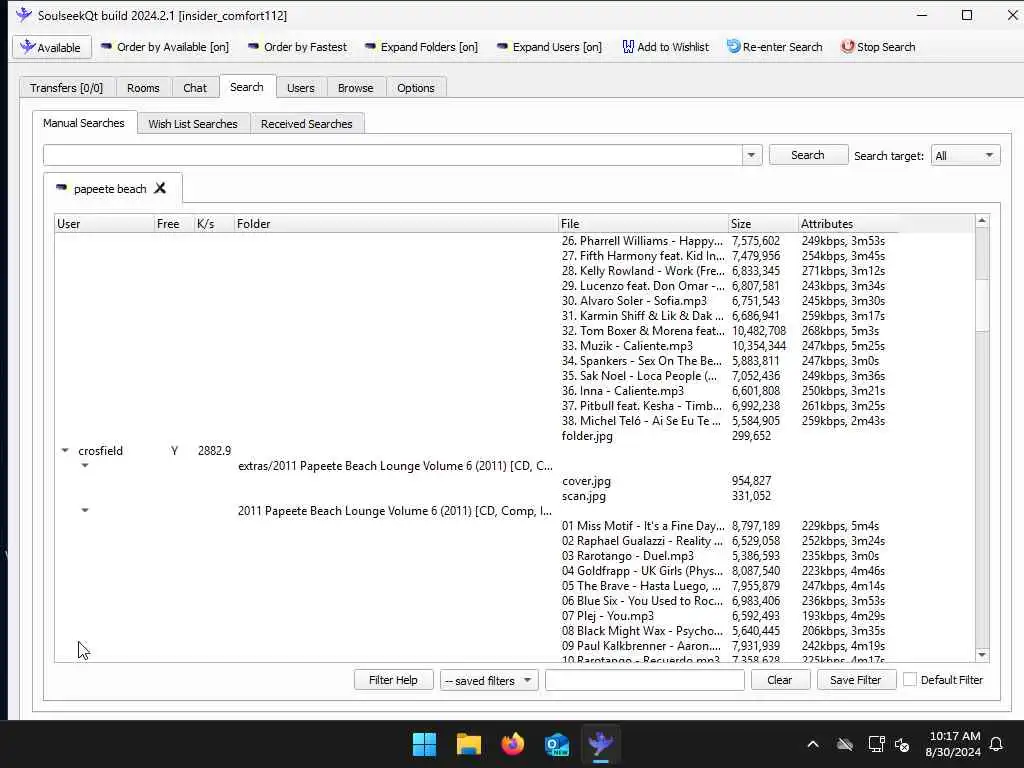Click the Filter Help button

pyautogui.click(x=393, y=680)
